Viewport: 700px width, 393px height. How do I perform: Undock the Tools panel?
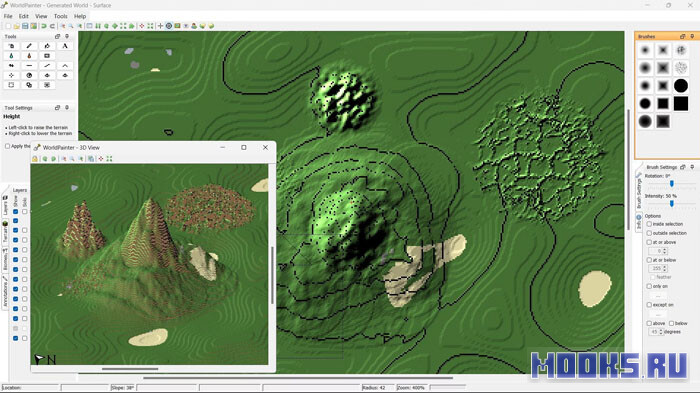57,36
